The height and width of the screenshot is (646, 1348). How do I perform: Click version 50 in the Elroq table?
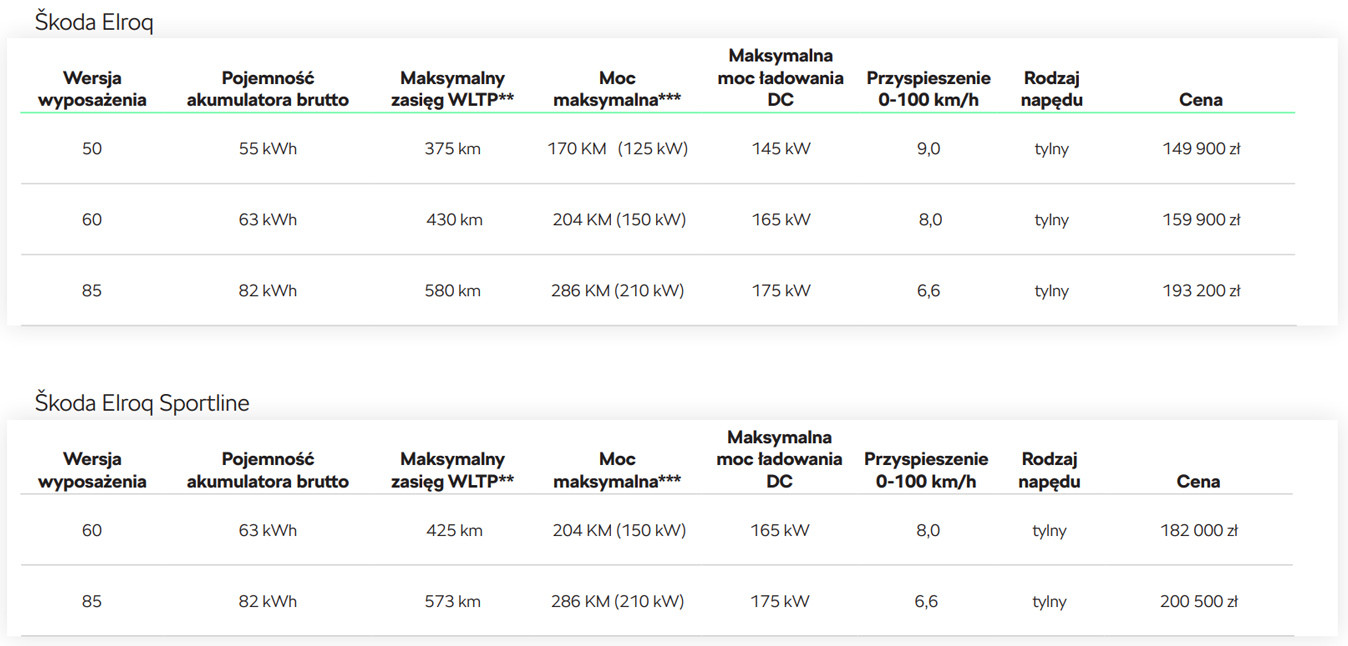(x=92, y=149)
